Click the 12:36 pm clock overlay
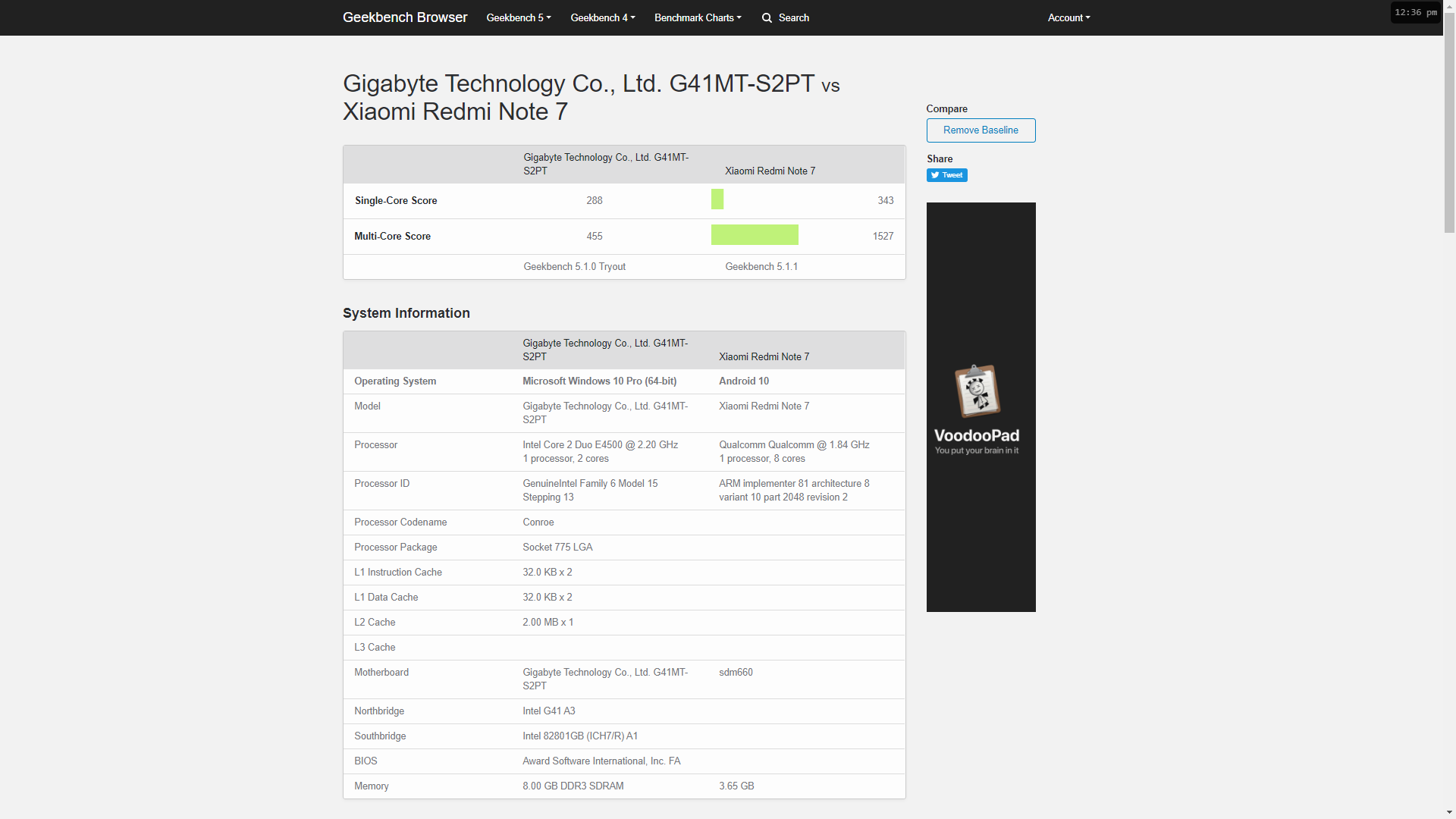The height and width of the screenshot is (819, 1456). coord(1415,12)
